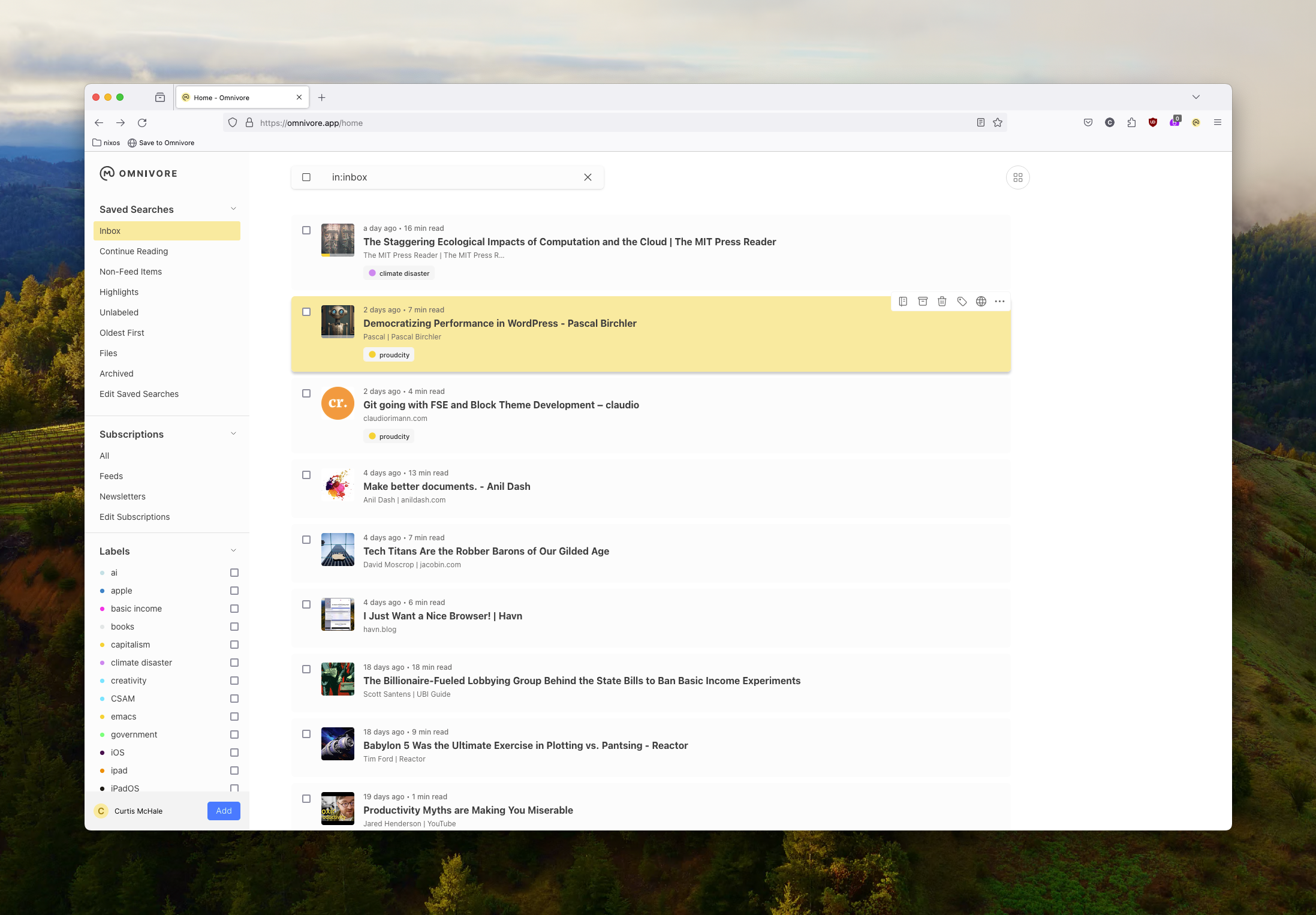
Task: Open the Continue Reading saved search
Action: 134,251
